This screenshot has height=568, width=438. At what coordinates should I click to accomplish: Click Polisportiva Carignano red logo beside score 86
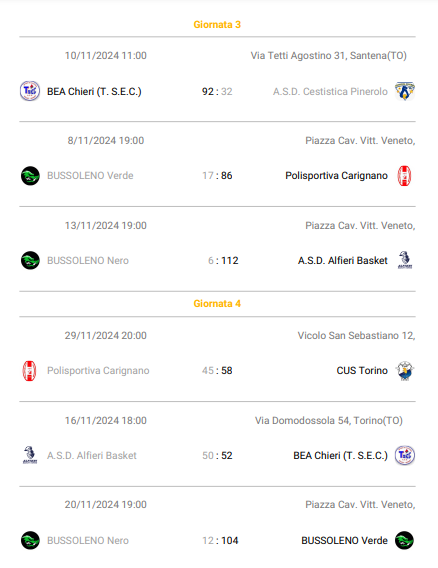404,176
